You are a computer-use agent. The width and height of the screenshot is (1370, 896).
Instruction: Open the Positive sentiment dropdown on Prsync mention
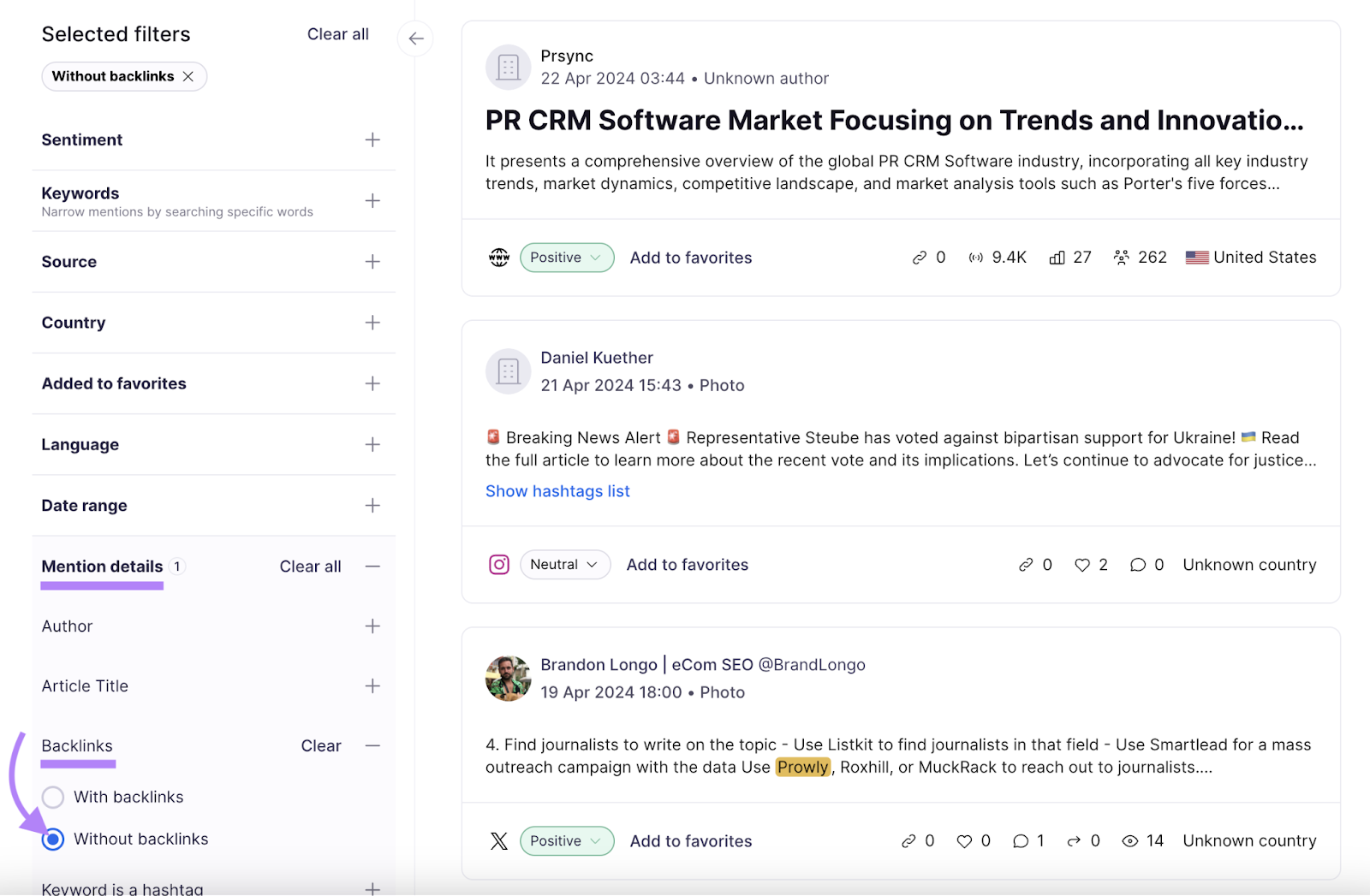pos(566,257)
